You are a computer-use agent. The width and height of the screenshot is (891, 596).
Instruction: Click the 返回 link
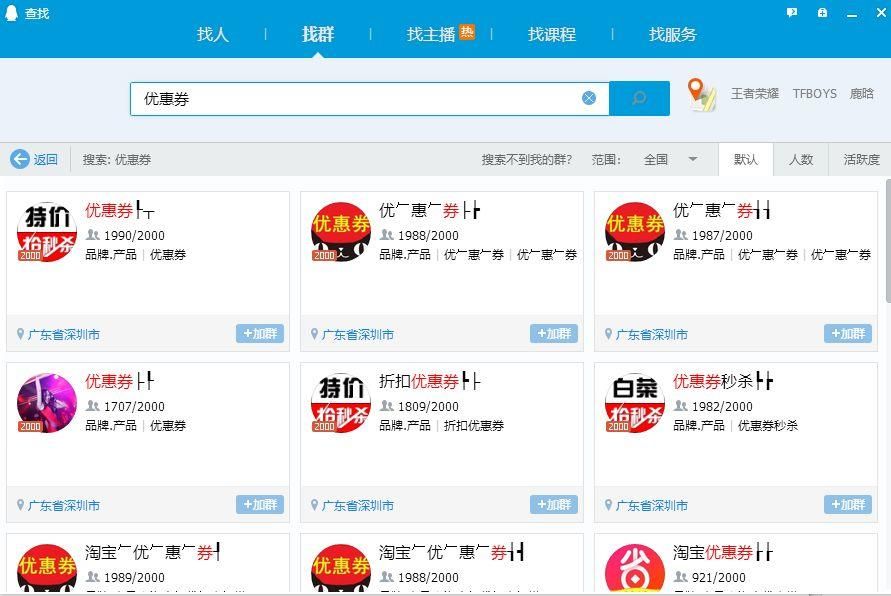tap(45, 160)
